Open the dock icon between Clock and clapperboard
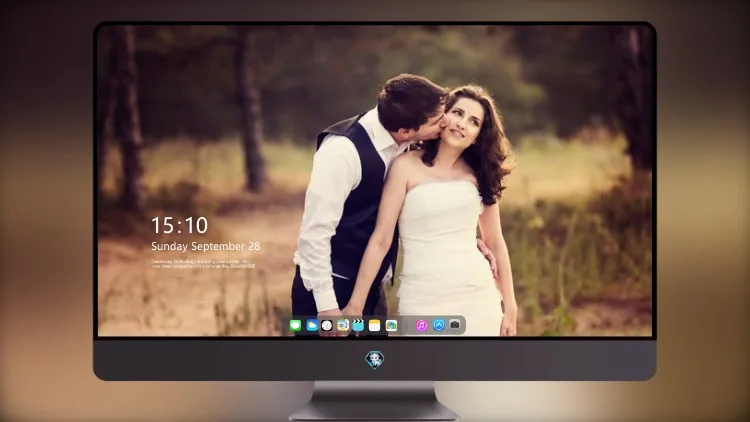Image resolution: width=750 pixels, height=422 pixels. (x=343, y=325)
